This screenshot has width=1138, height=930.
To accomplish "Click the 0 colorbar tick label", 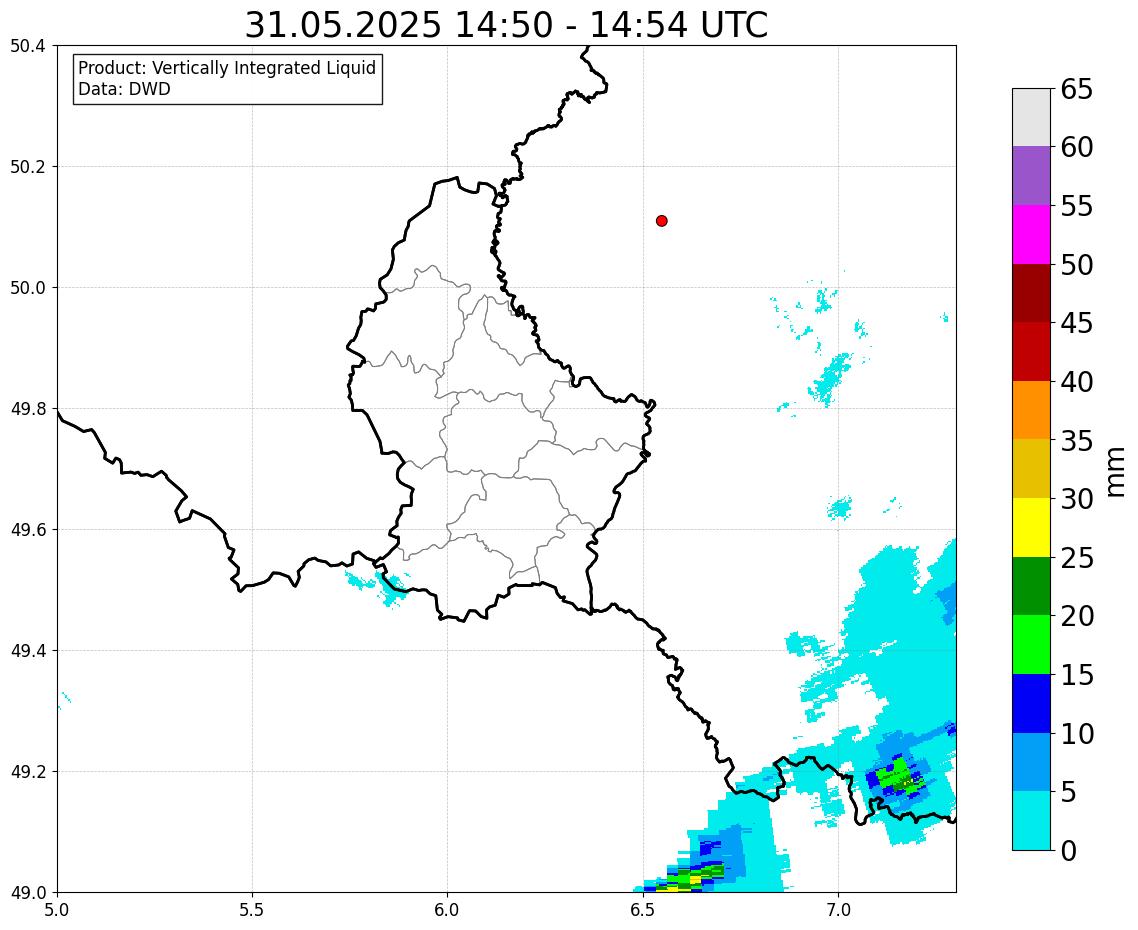I will click(1068, 850).
